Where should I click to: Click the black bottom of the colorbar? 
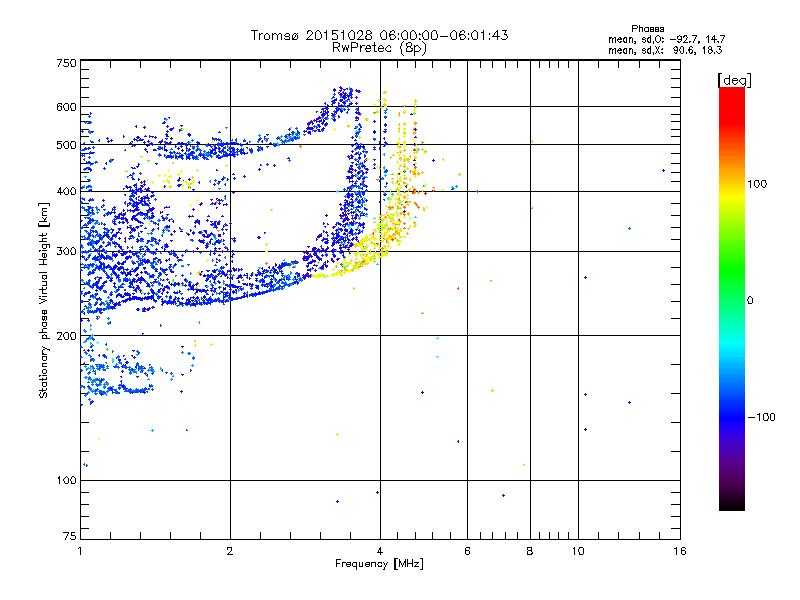(x=732, y=503)
